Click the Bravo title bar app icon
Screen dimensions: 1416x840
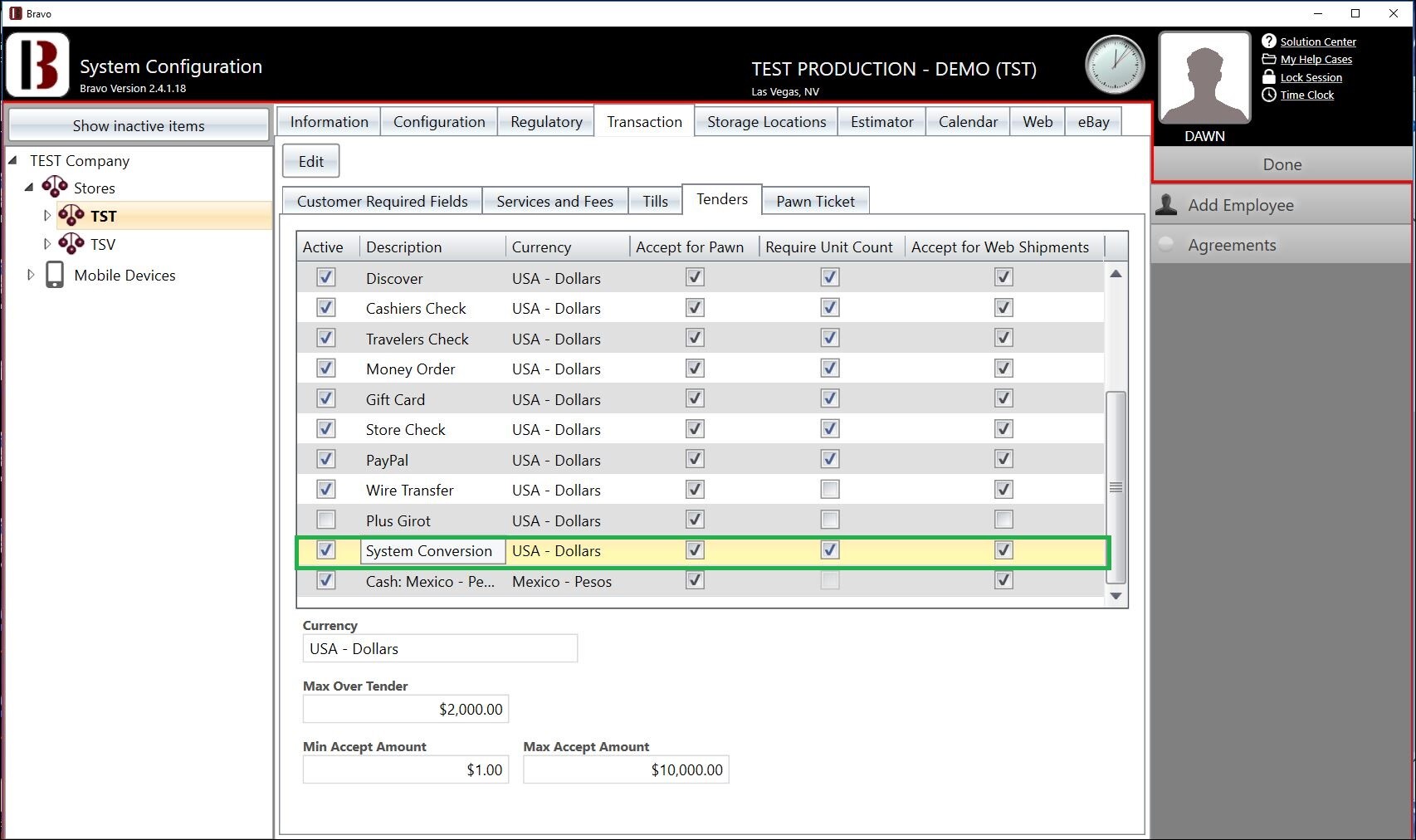coord(16,13)
